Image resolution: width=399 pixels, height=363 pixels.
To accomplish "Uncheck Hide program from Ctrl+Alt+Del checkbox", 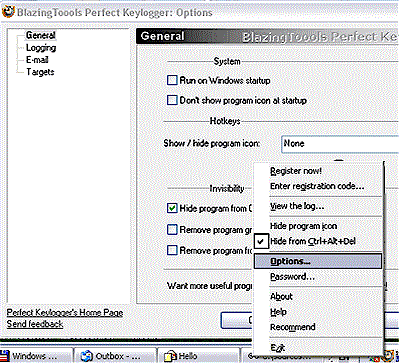I will coord(172,209).
